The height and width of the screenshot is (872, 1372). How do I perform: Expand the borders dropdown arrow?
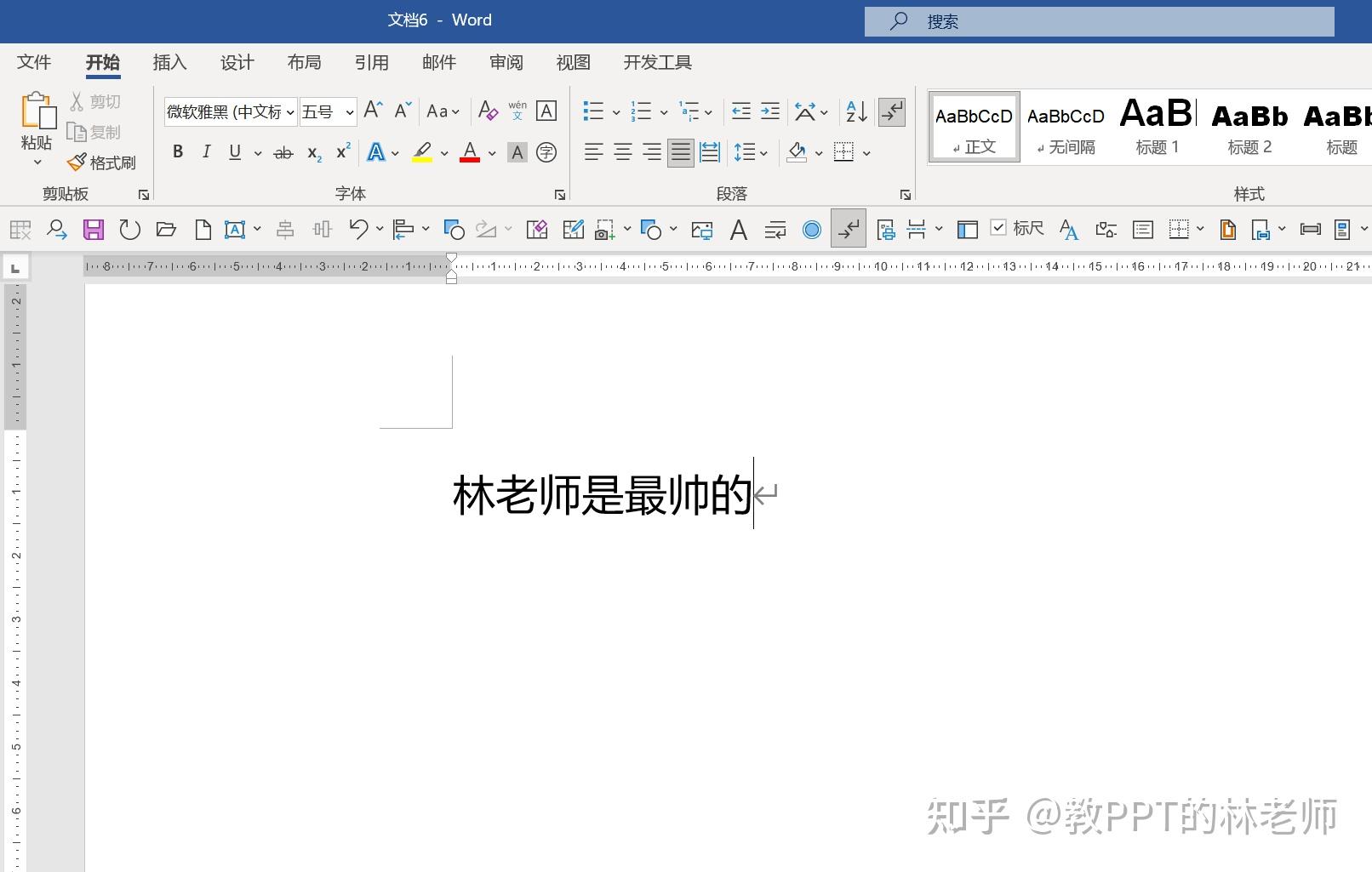tap(866, 153)
